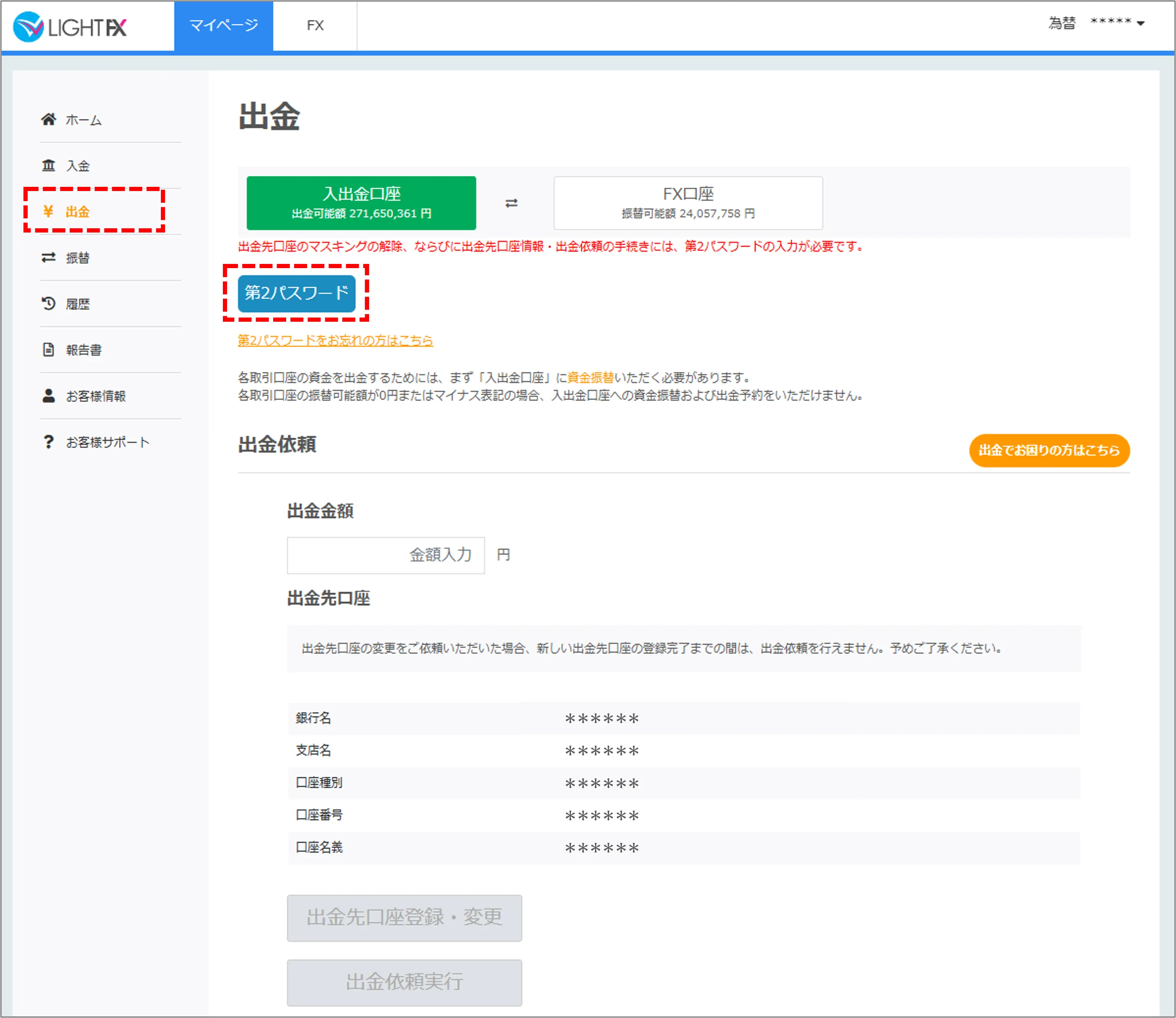Click the 出金金額 label

320,511
